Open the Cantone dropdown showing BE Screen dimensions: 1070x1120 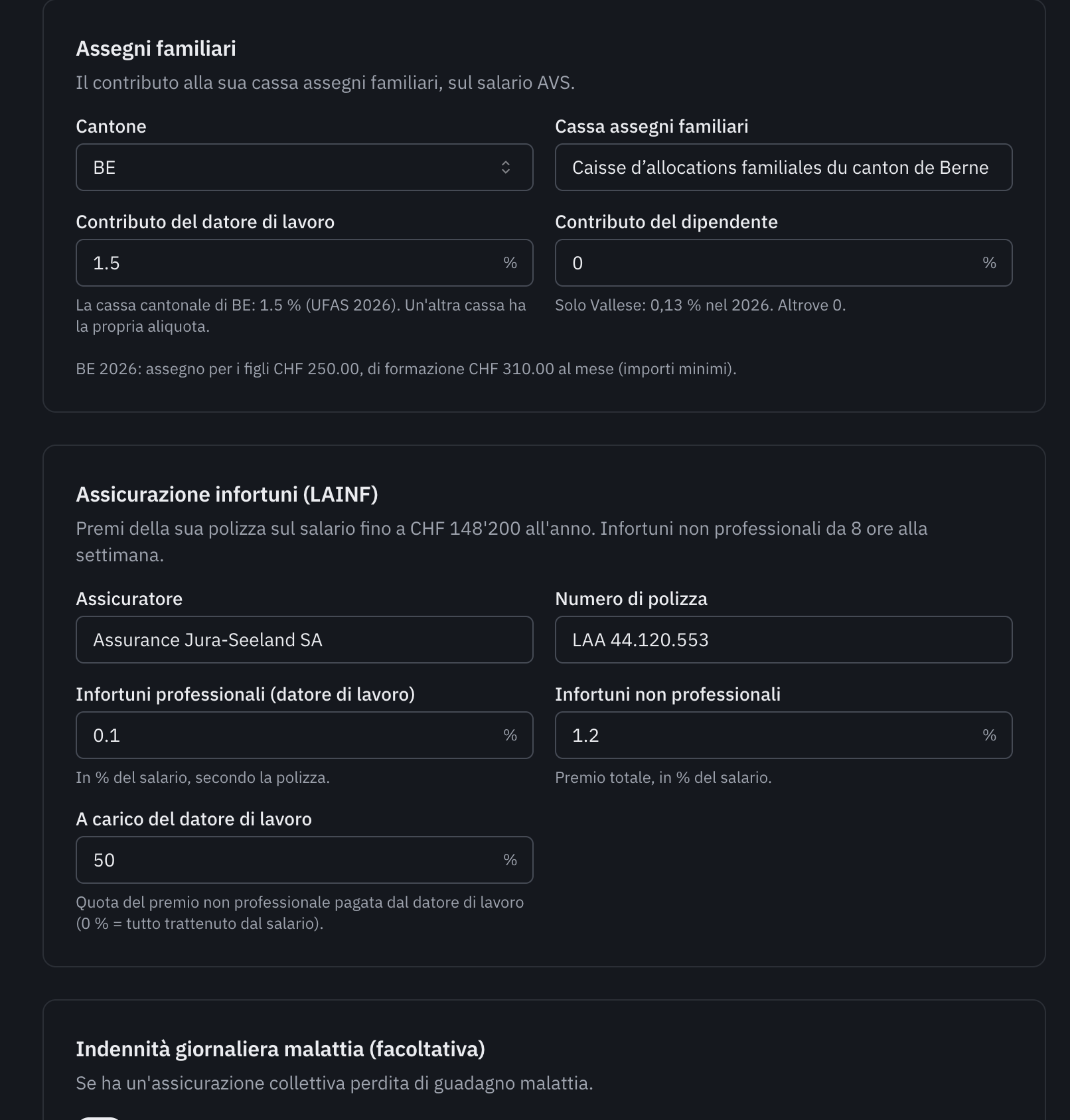click(305, 167)
